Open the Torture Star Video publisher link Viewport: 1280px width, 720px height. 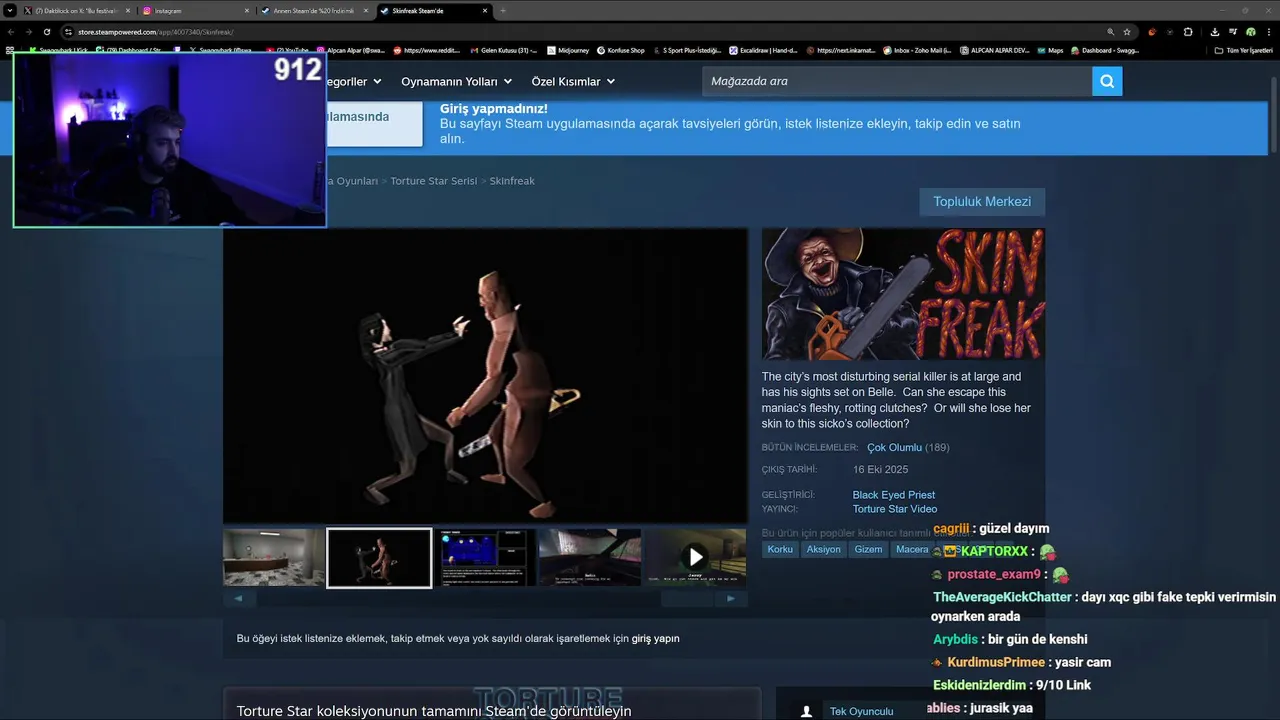point(895,509)
